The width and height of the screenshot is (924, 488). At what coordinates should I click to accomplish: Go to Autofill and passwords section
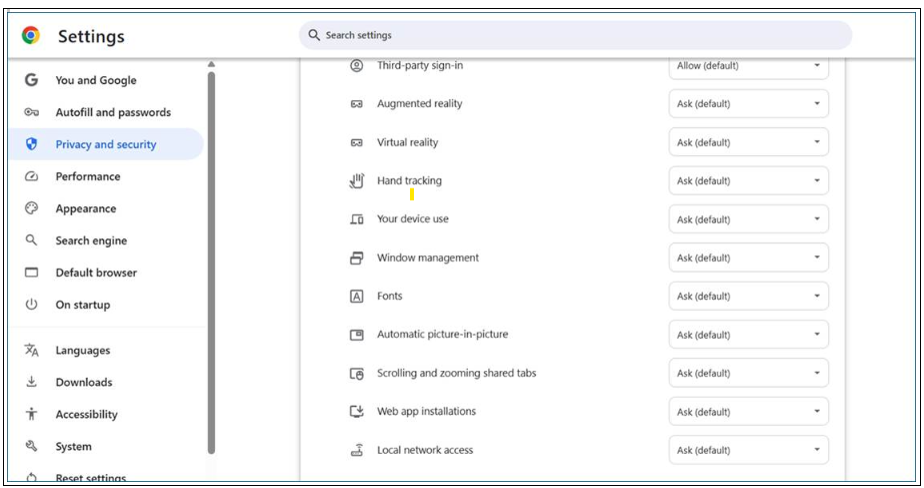113,113
